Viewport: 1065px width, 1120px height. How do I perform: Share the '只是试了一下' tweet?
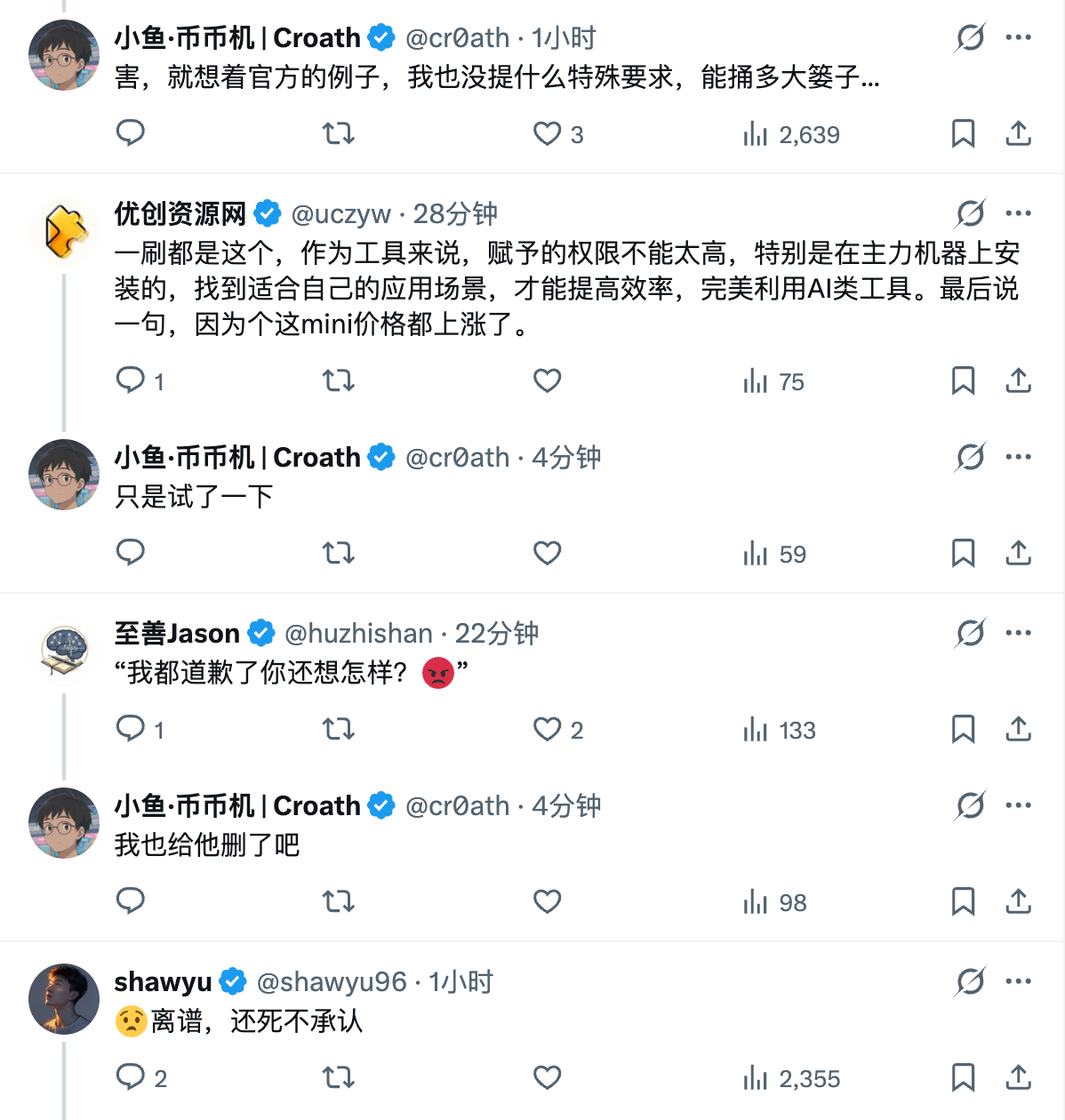1018,553
